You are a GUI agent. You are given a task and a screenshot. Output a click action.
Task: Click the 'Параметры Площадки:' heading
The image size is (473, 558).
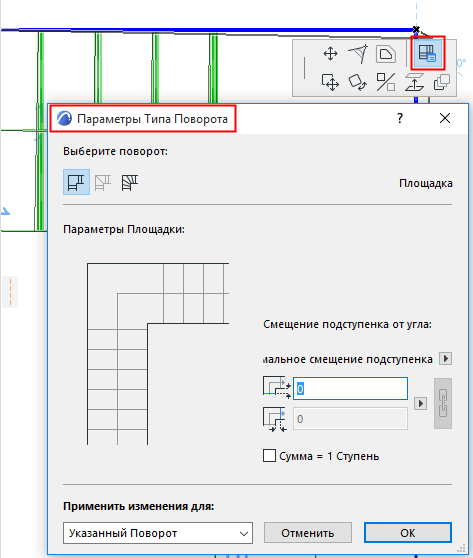(124, 229)
